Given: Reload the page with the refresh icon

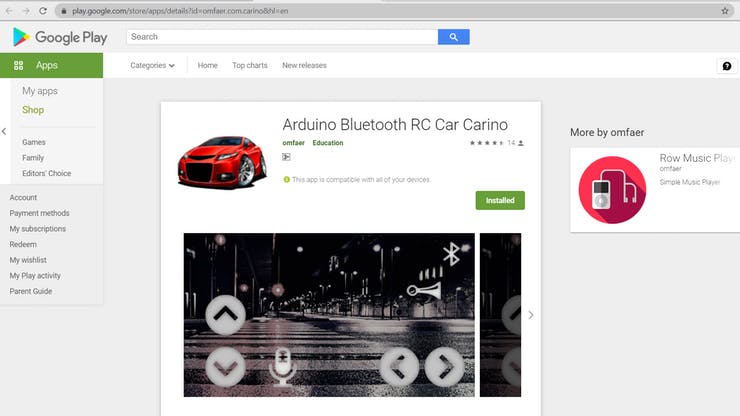Looking at the screenshot, I should (43, 11).
